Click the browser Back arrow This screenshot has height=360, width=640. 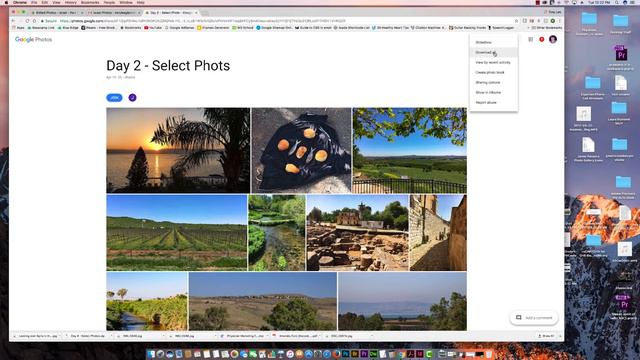coord(13,21)
